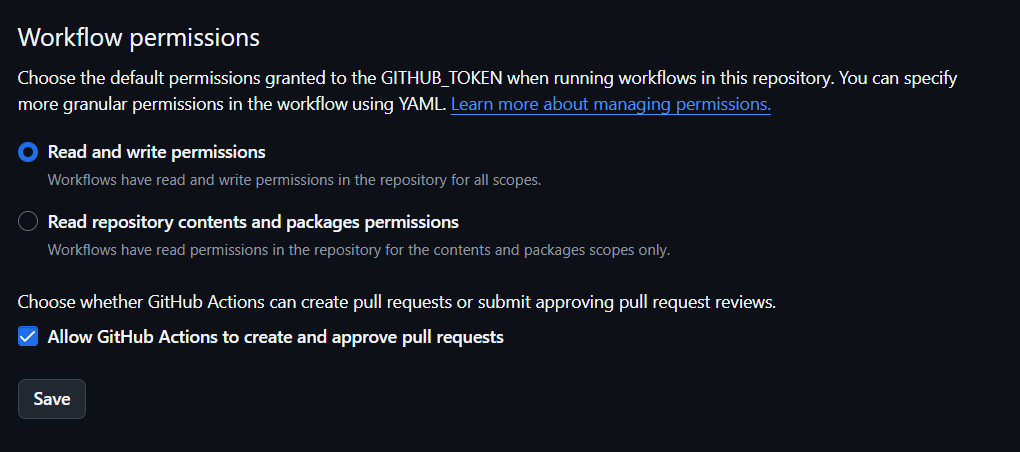The width and height of the screenshot is (1020, 452).
Task: Click the white checkmark in the blue checkbox
Action: click(28, 337)
